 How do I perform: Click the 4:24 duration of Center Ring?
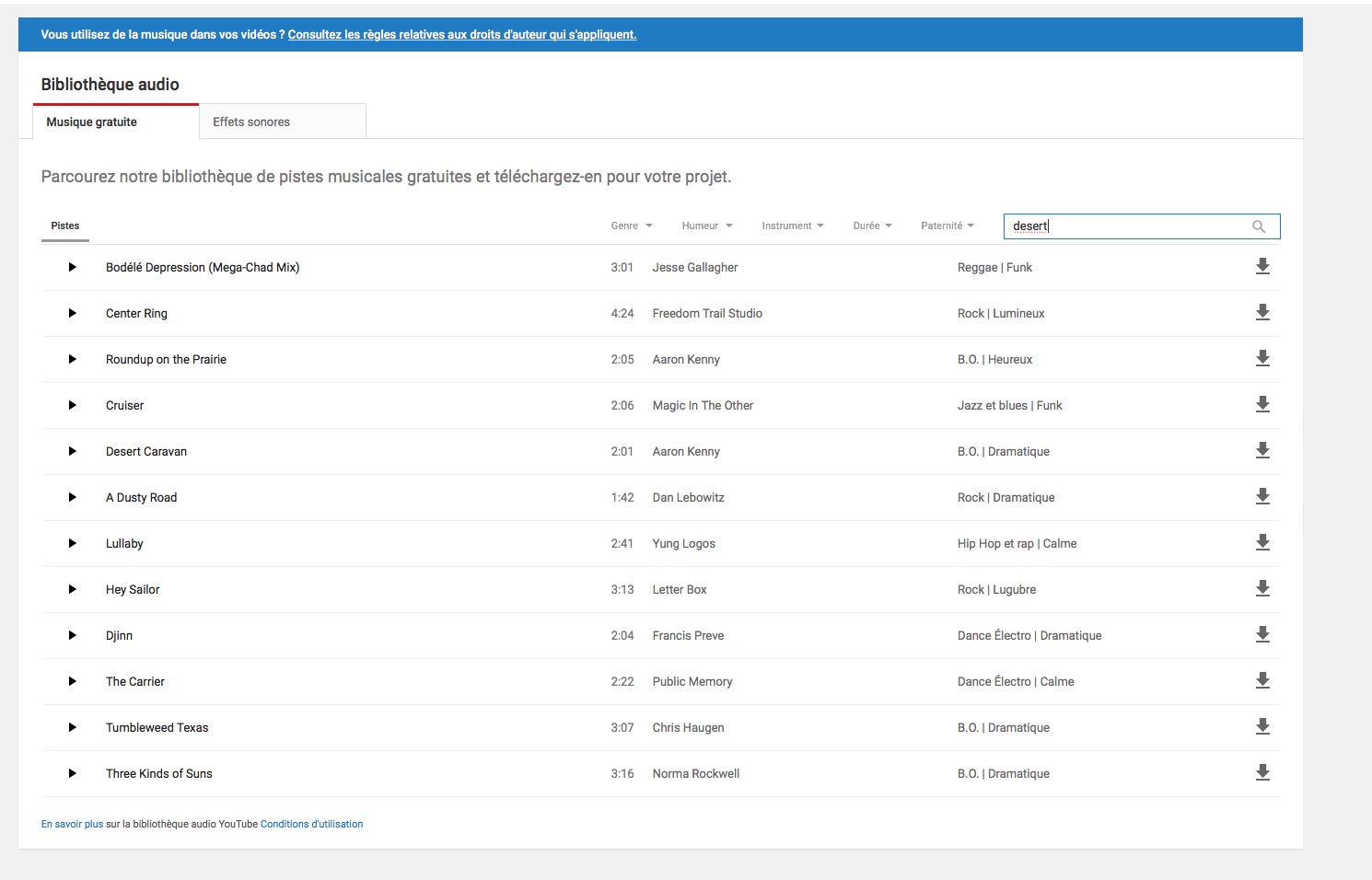[622, 313]
